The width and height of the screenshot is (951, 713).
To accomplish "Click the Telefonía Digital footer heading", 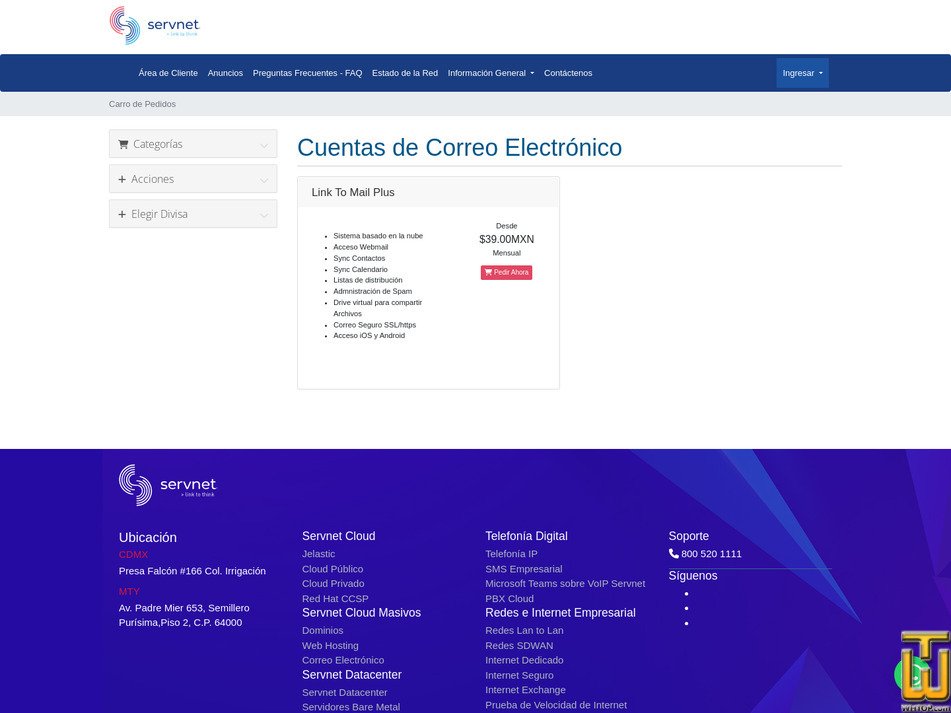I will tap(526, 536).
